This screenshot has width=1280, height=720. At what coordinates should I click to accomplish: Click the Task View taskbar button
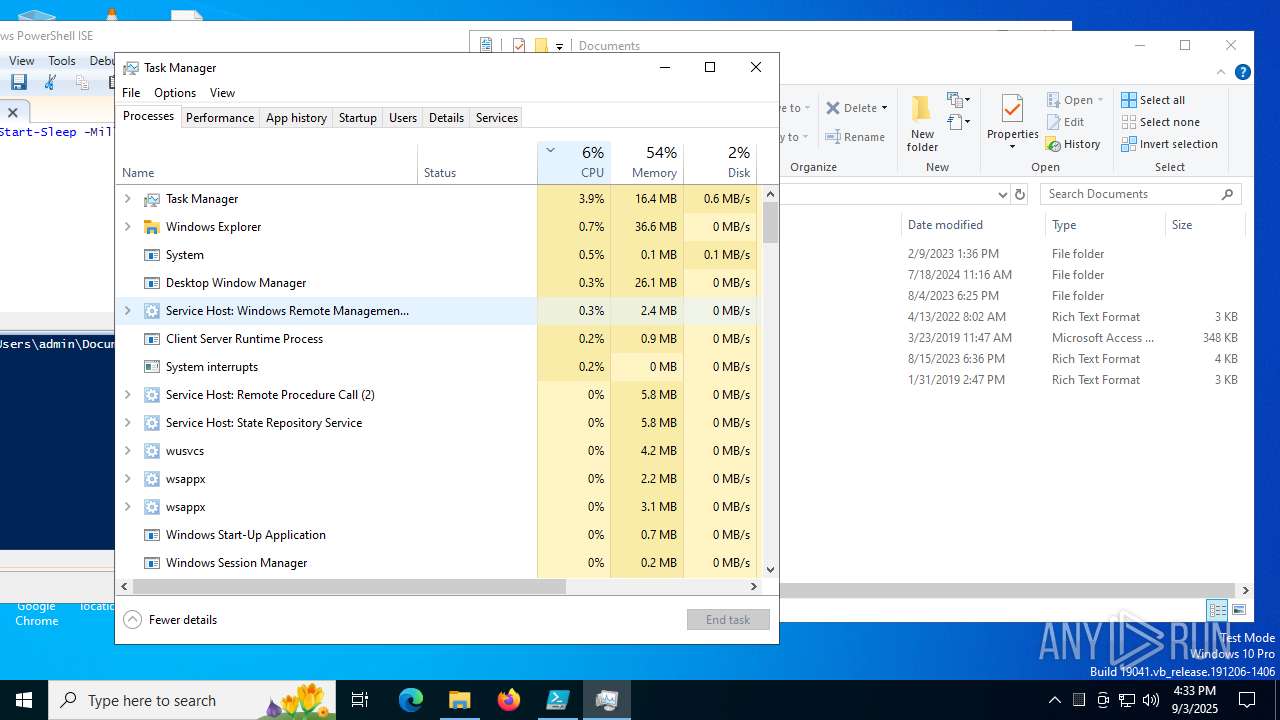click(x=360, y=700)
